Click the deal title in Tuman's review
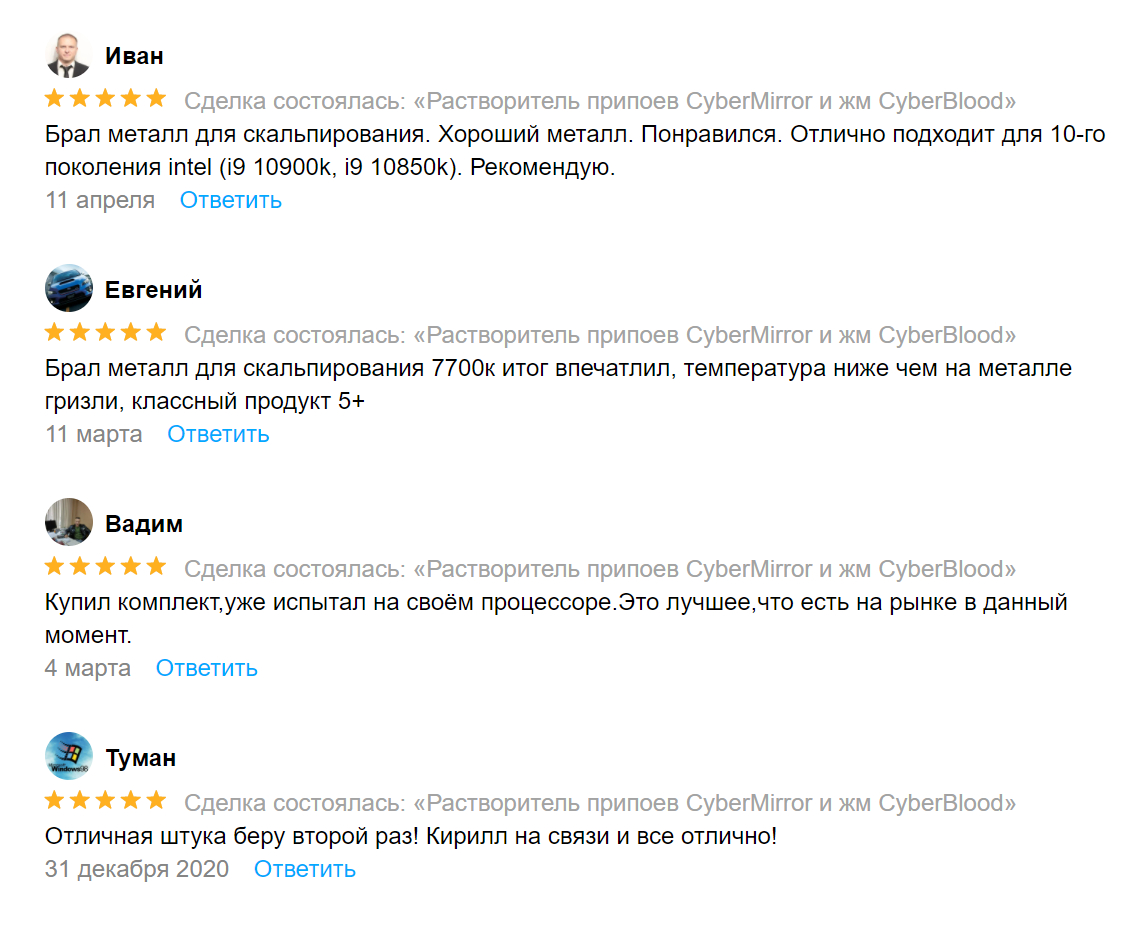Viewport: 1139px width, 929px height. (714, 803)
